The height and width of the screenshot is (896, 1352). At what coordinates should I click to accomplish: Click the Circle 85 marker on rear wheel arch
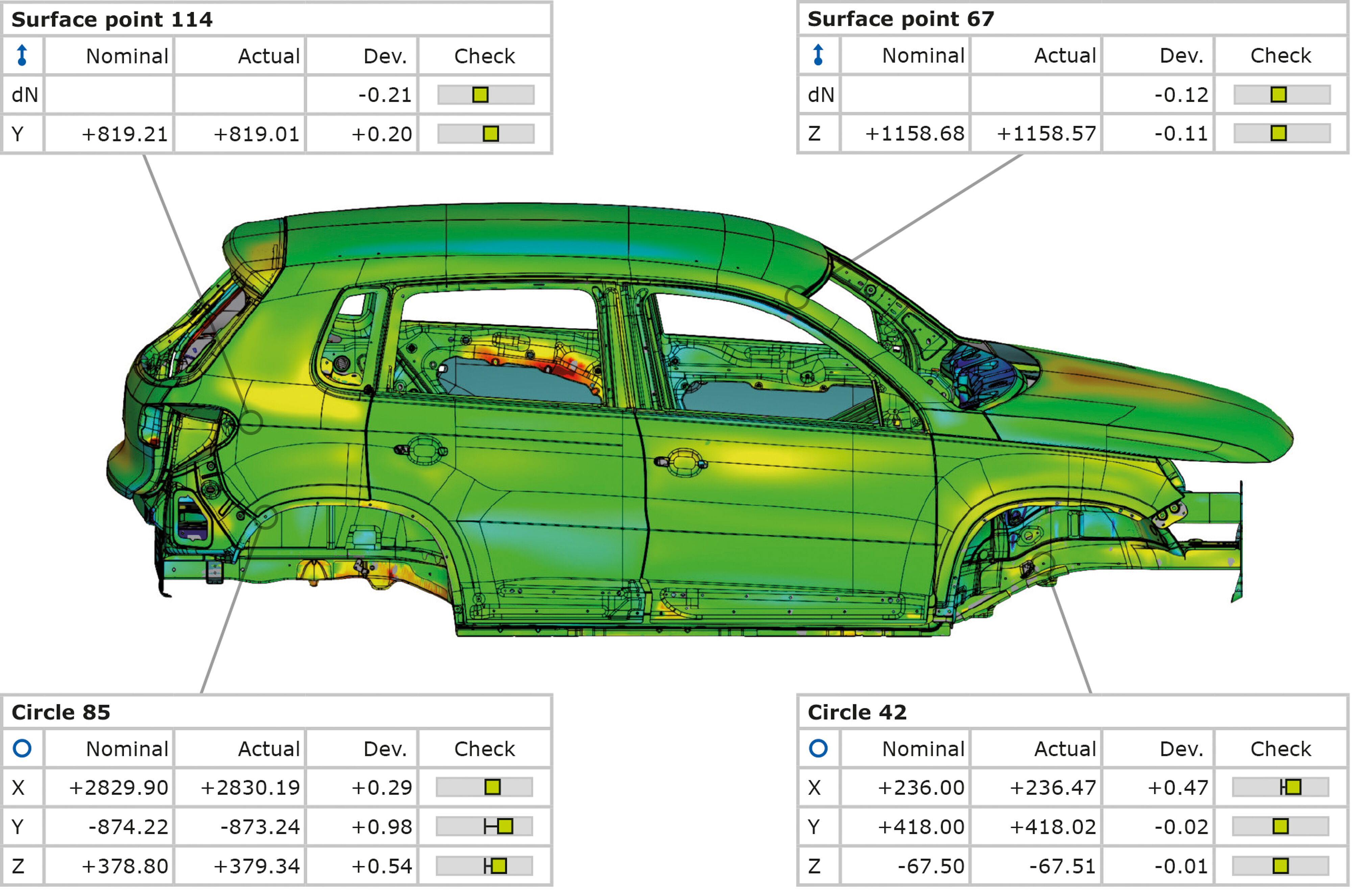click(266, 517)
